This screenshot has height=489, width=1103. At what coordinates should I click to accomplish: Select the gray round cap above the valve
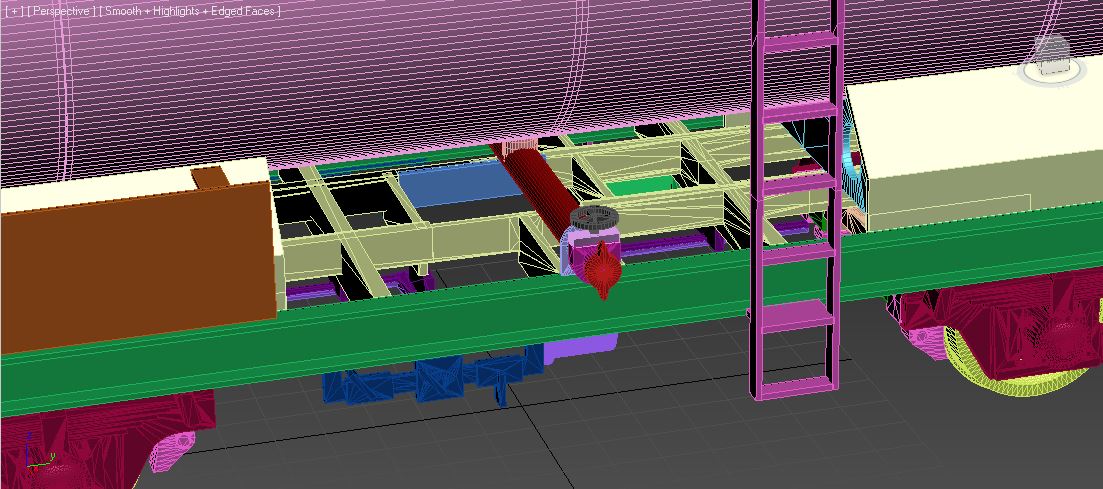coord(595,218)
